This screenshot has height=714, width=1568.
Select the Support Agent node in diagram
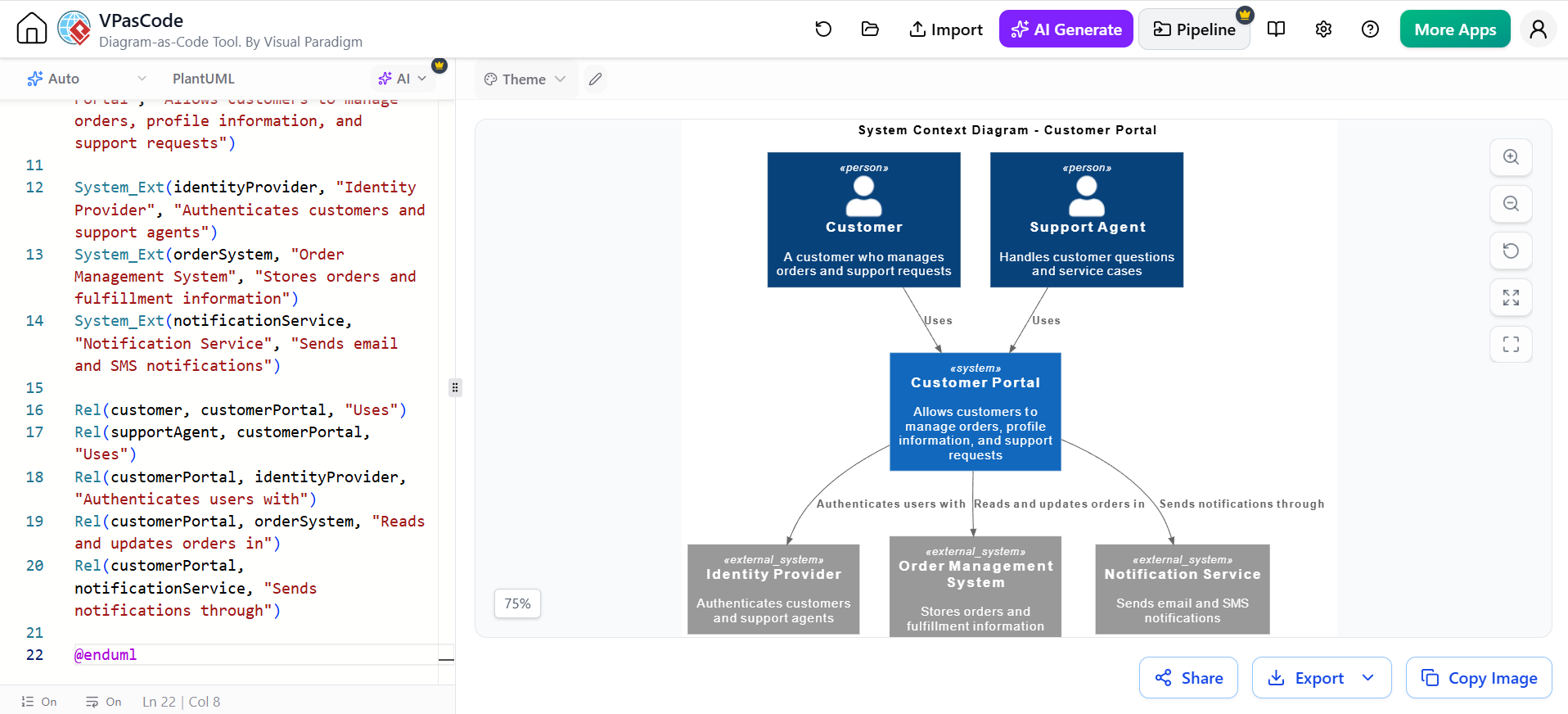(x=1087, y=219)
